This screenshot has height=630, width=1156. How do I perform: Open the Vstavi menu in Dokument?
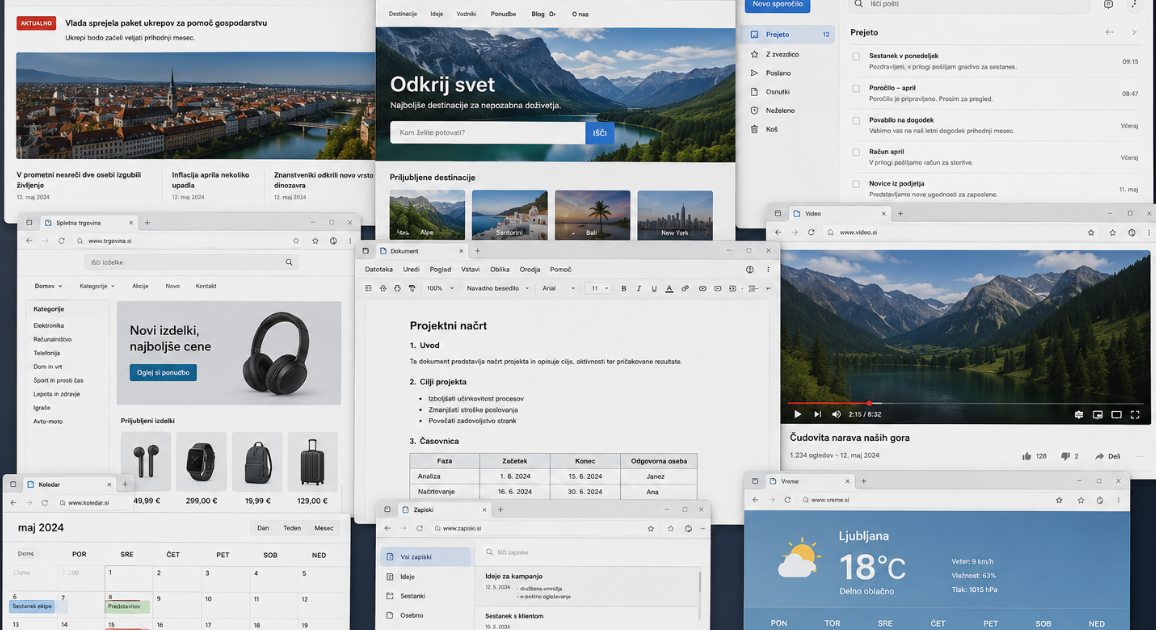470,270
